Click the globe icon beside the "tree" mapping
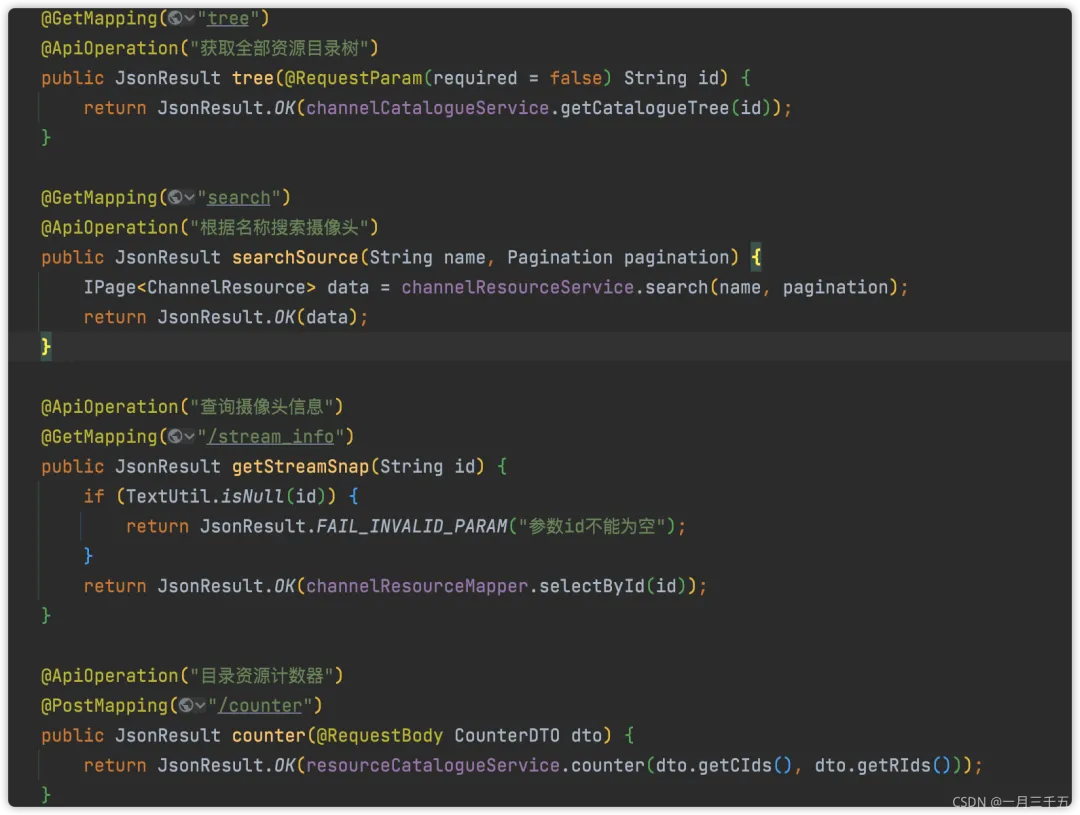This screenshot has height=815, width=1080. [174, 18]
